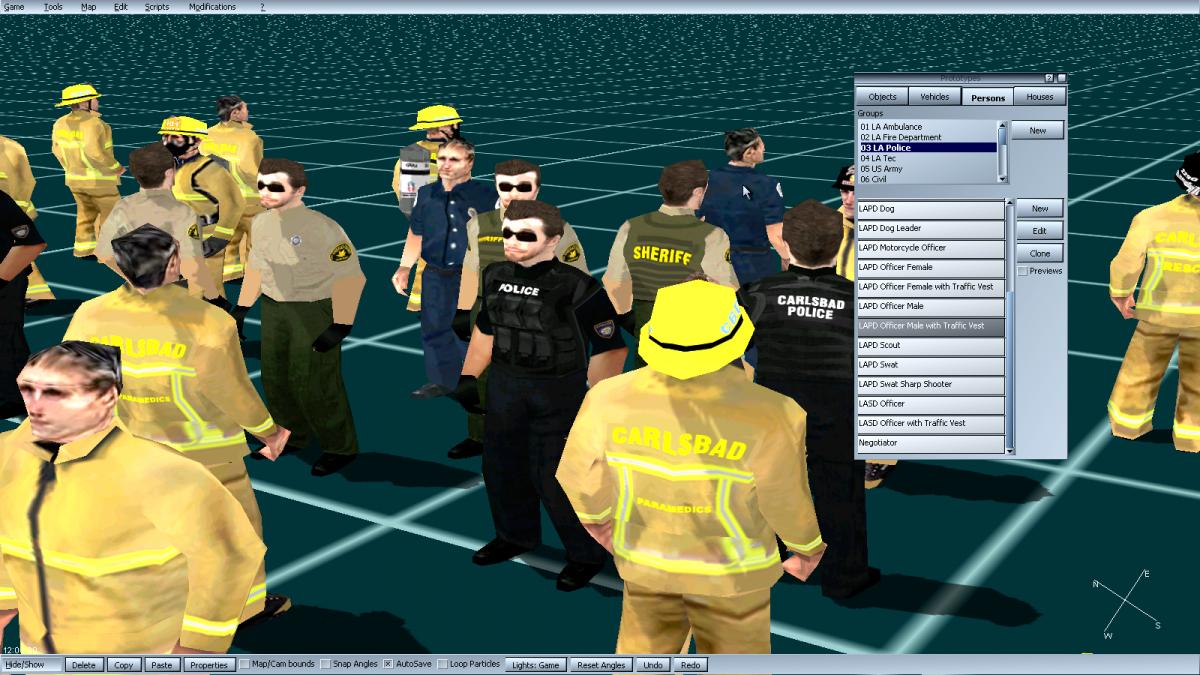Switch to the Houses tab
Screen dimensions: 1200x675
[1039, 97]
